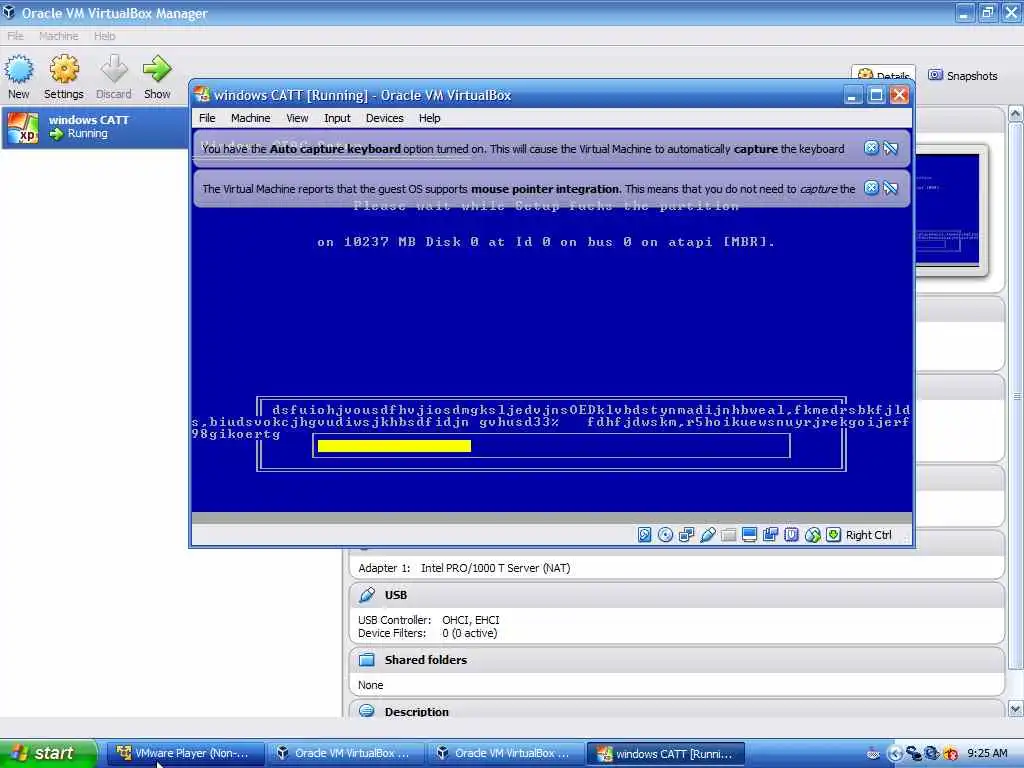Switch to the Snapshots tab
Screen dimensions: 1024x768
(963, 76)
